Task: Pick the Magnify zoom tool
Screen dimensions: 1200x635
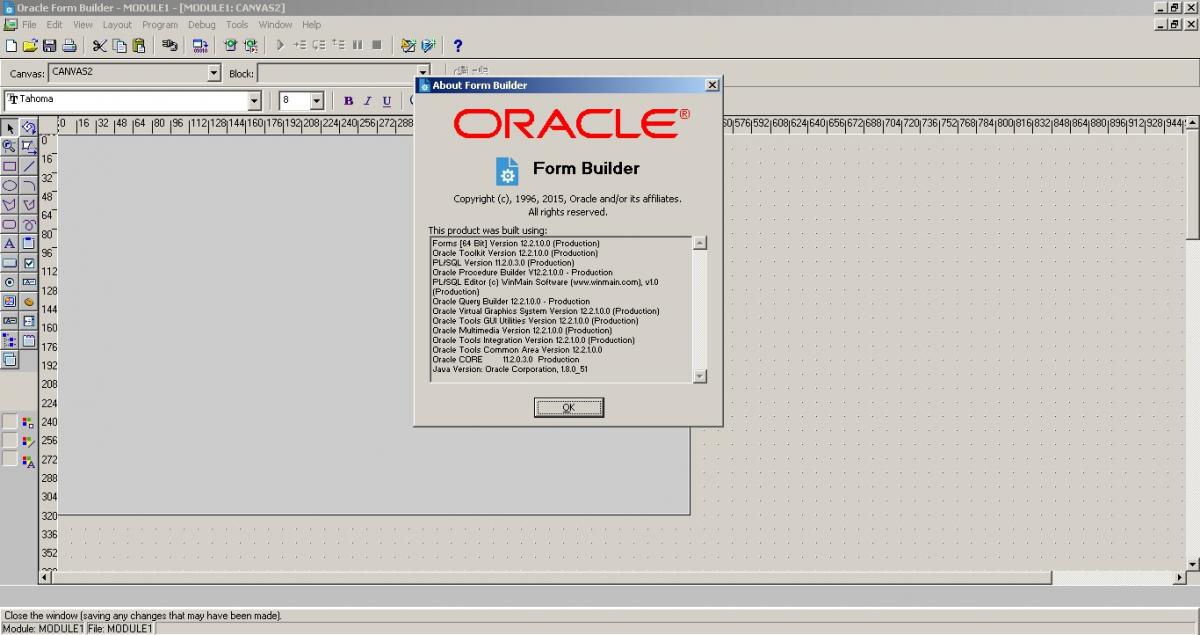Action: pos(9,147)
